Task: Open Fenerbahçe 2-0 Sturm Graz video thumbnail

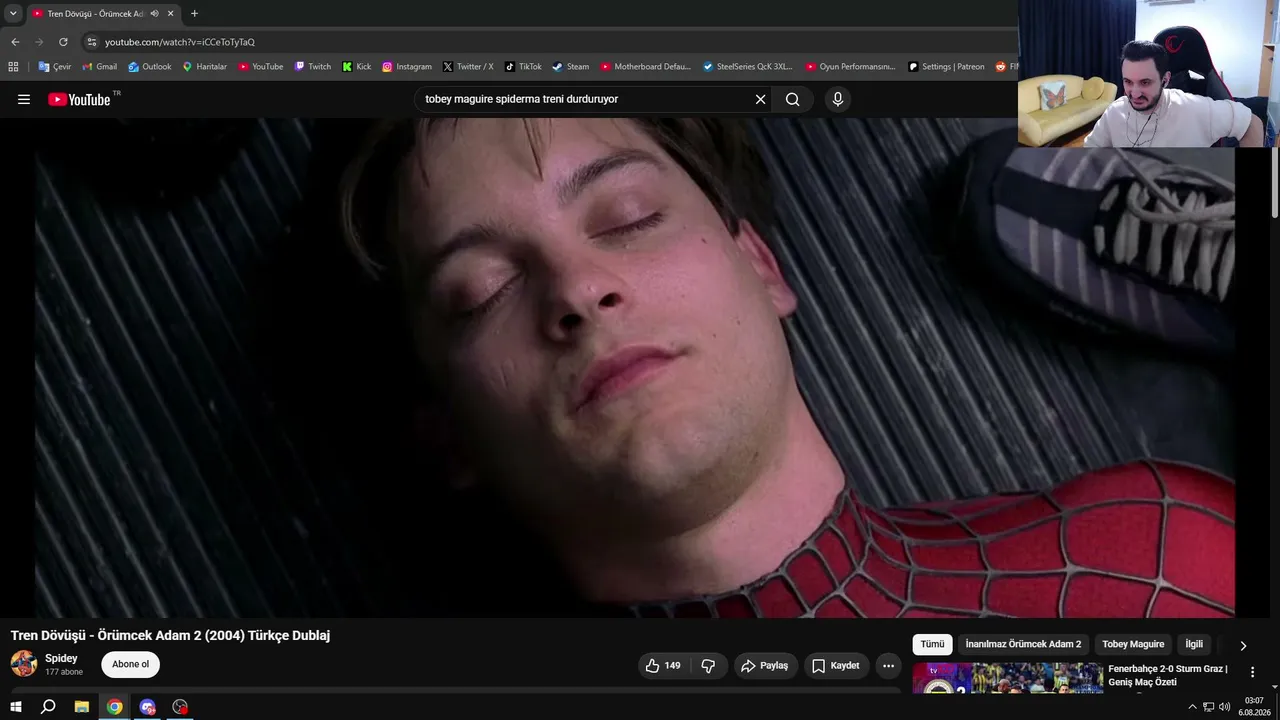Action: 1008,677
